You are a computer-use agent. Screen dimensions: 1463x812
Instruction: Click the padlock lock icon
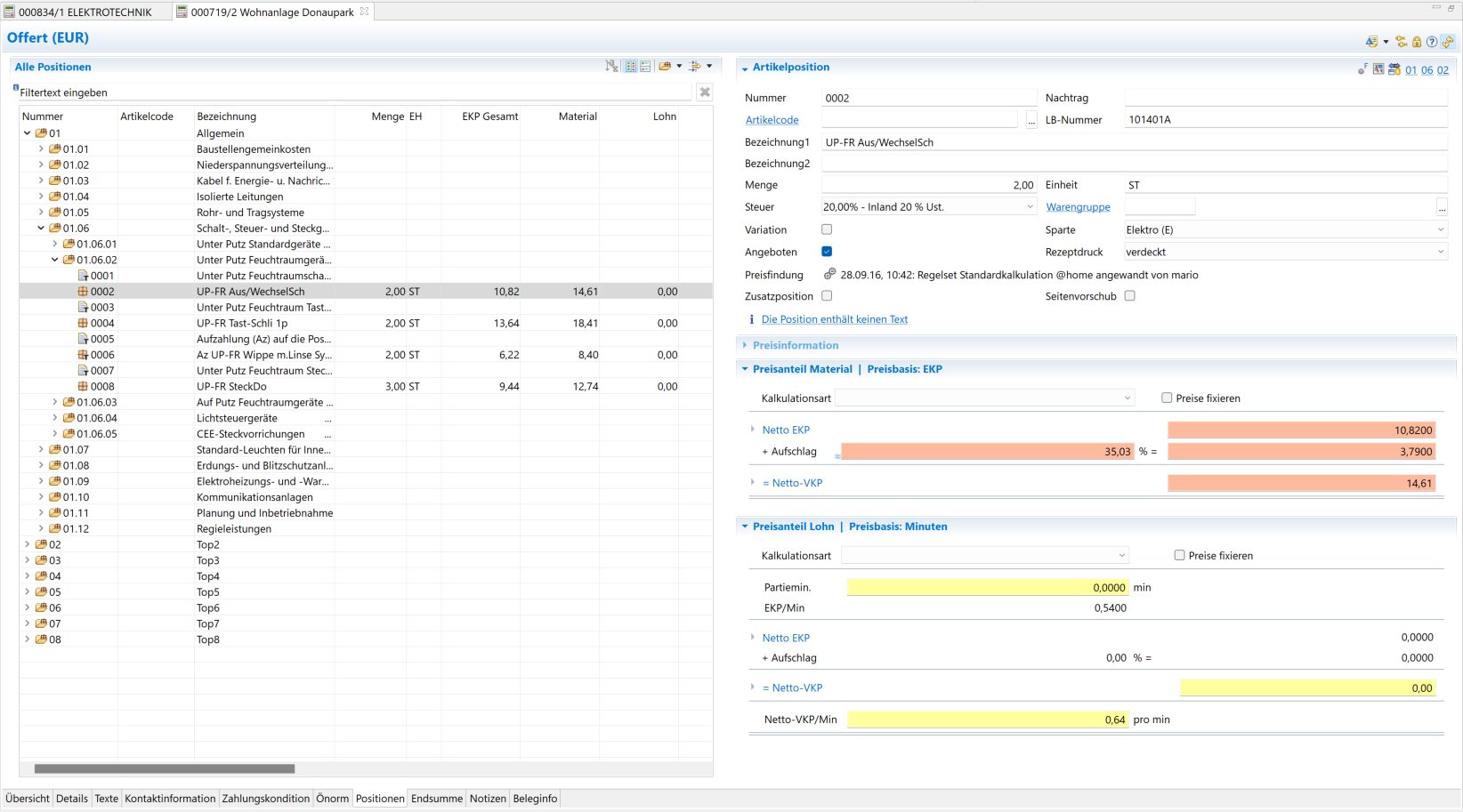(1417, 42)
